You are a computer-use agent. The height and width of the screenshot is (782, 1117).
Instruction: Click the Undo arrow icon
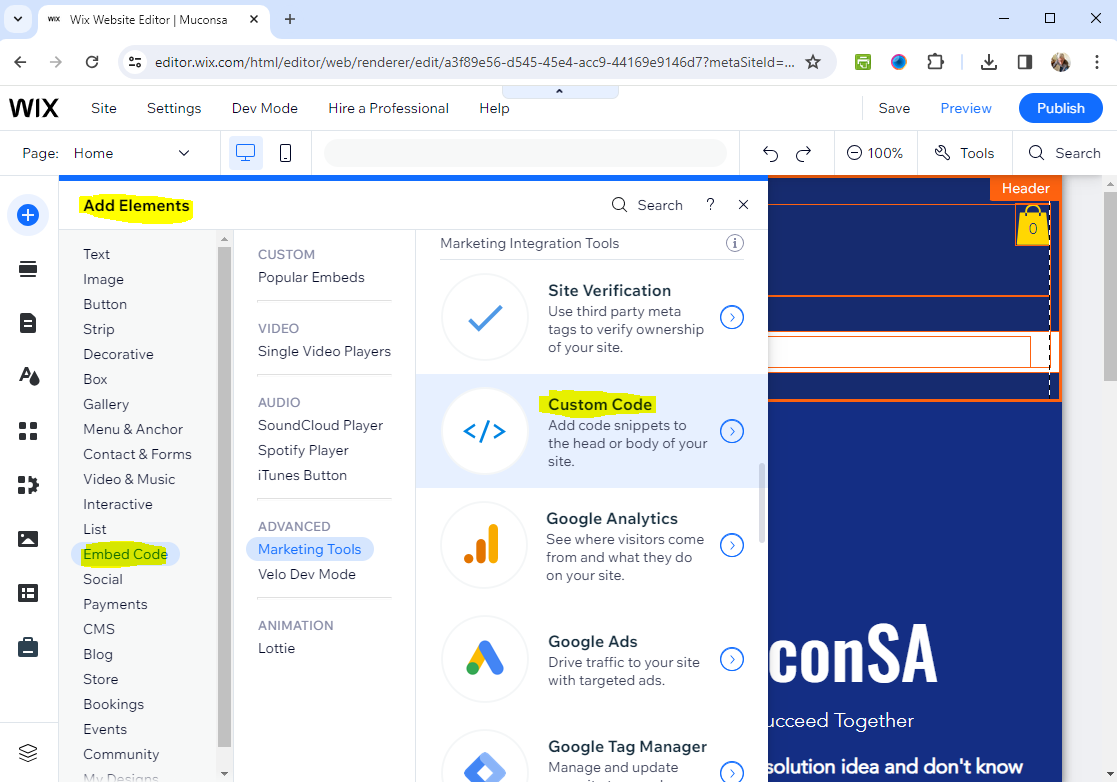770,153
